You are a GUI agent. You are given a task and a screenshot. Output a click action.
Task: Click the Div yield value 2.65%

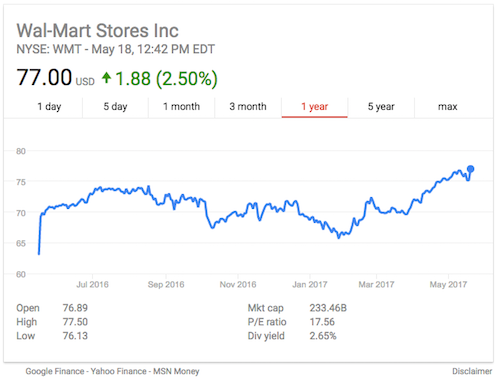pyautogui.click(x=323, y=336)
